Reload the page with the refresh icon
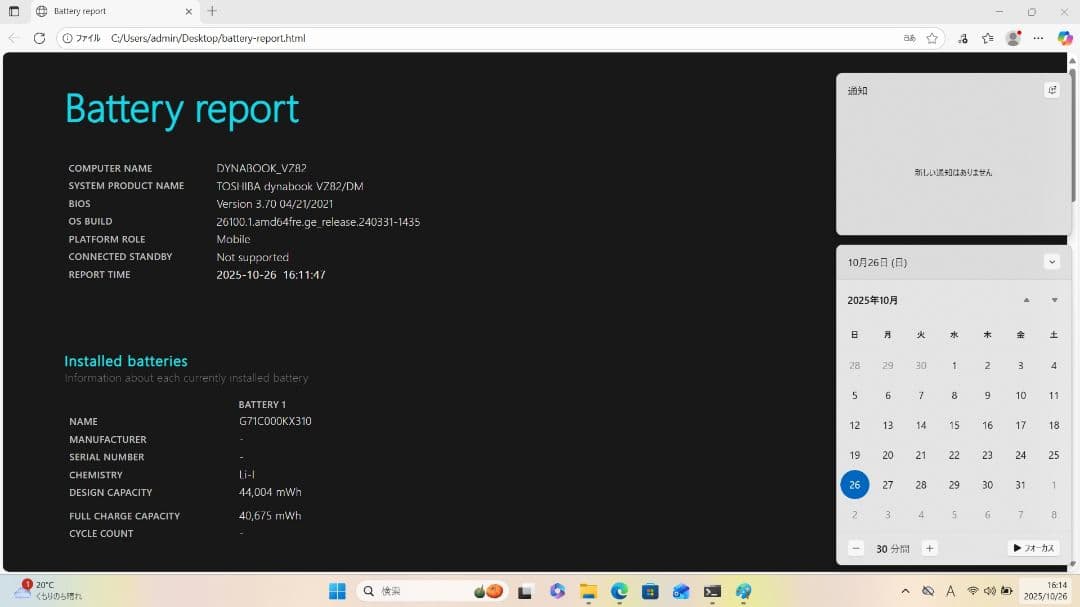The width and height of the screenshot is (1080, 607). (x=39, y=38)
